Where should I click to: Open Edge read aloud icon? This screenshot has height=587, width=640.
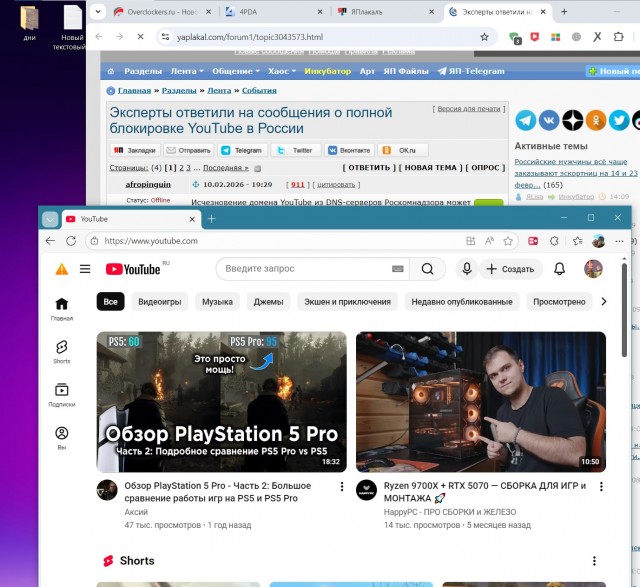pos(489,241)
